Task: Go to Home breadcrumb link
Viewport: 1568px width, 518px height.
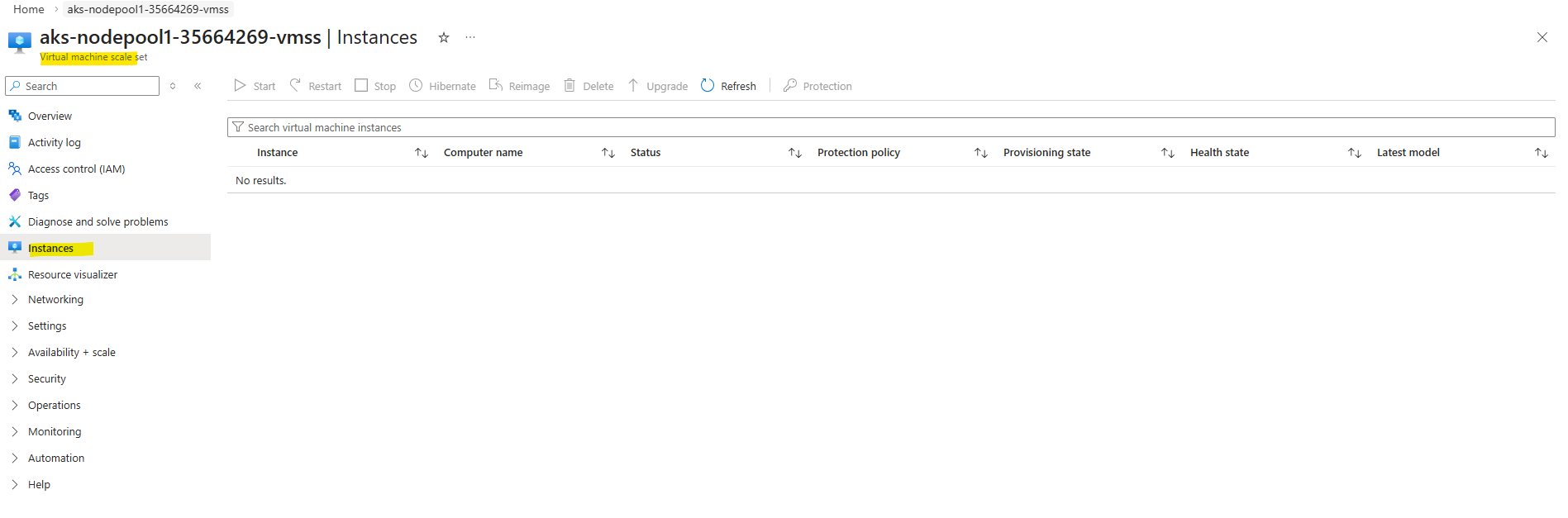Action: coord(29,9)
